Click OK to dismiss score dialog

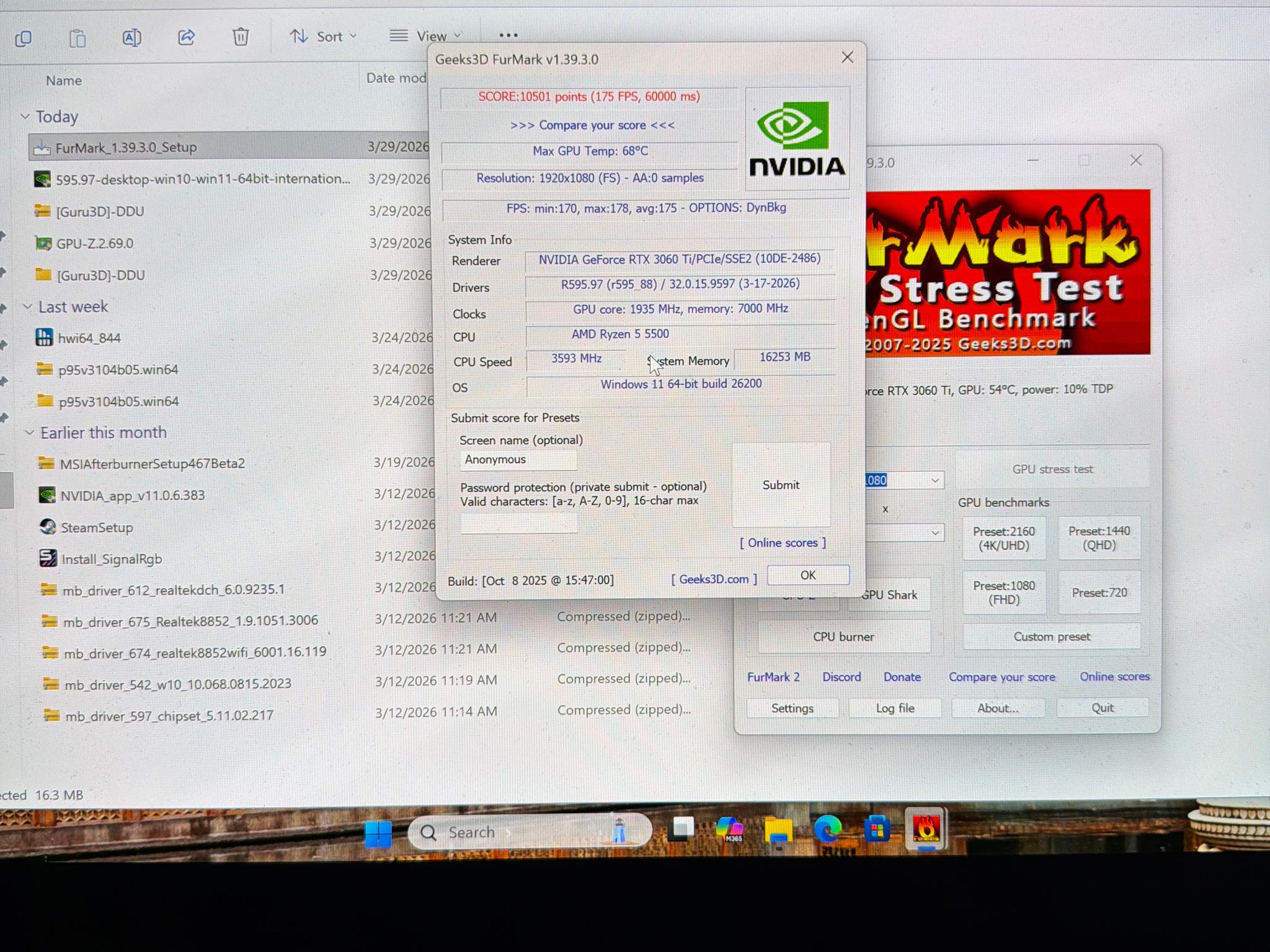[808, 575]
